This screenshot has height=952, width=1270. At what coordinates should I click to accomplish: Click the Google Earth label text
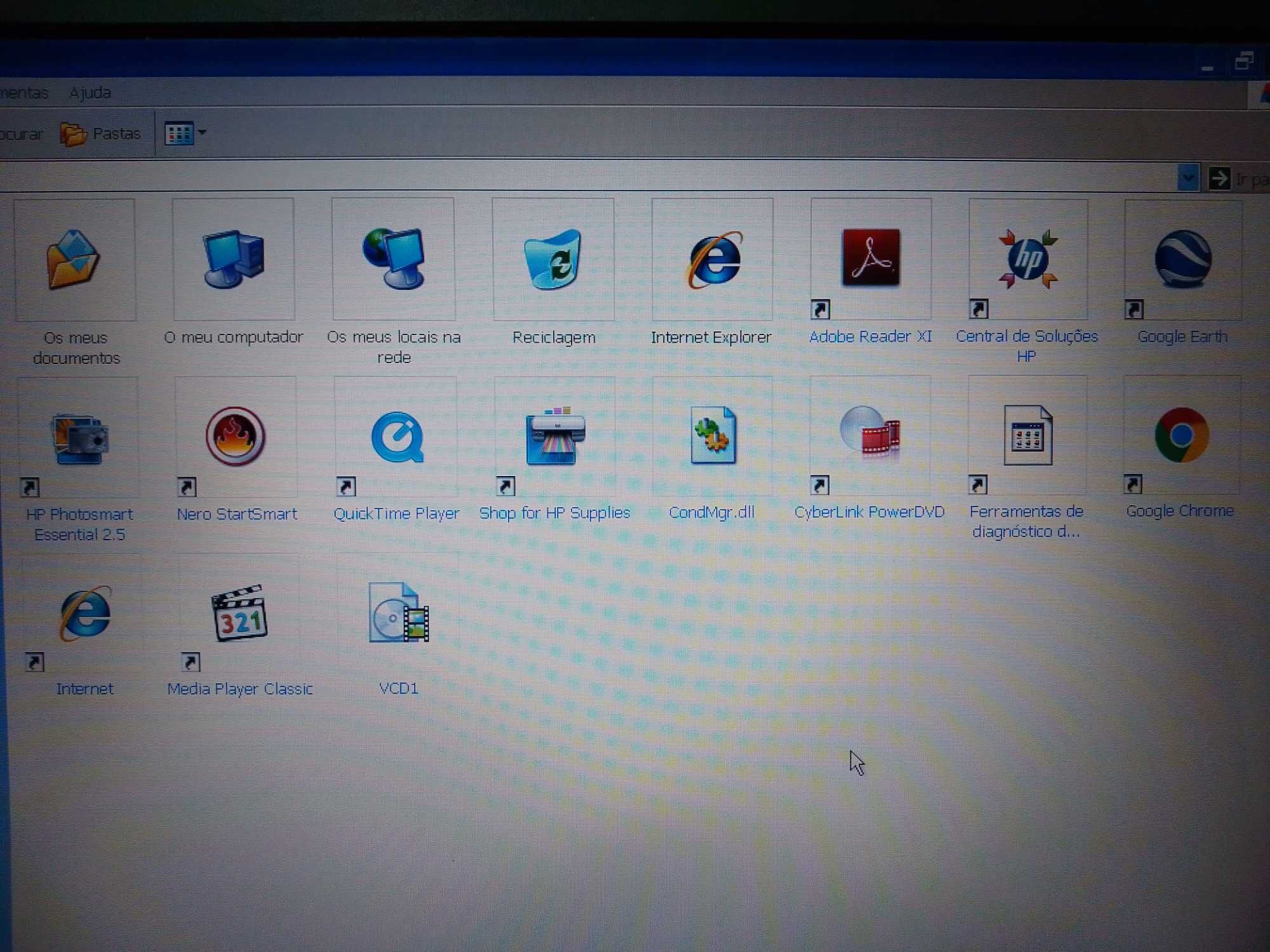(1182, 336)
